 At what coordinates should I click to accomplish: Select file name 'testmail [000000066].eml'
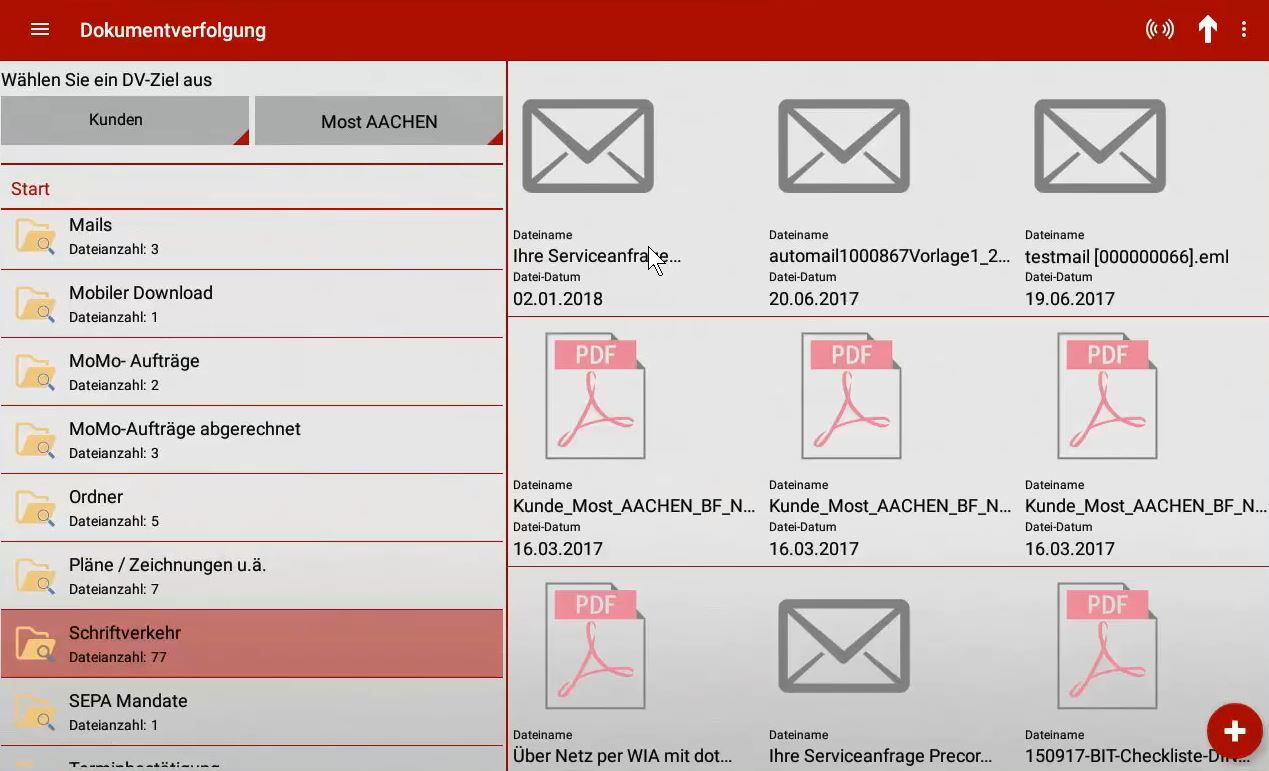1127,256
